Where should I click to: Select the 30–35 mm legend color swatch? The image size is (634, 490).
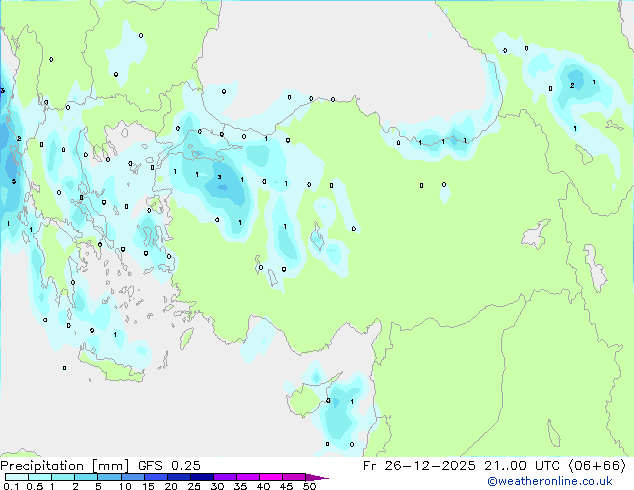(x=224, y=477)
